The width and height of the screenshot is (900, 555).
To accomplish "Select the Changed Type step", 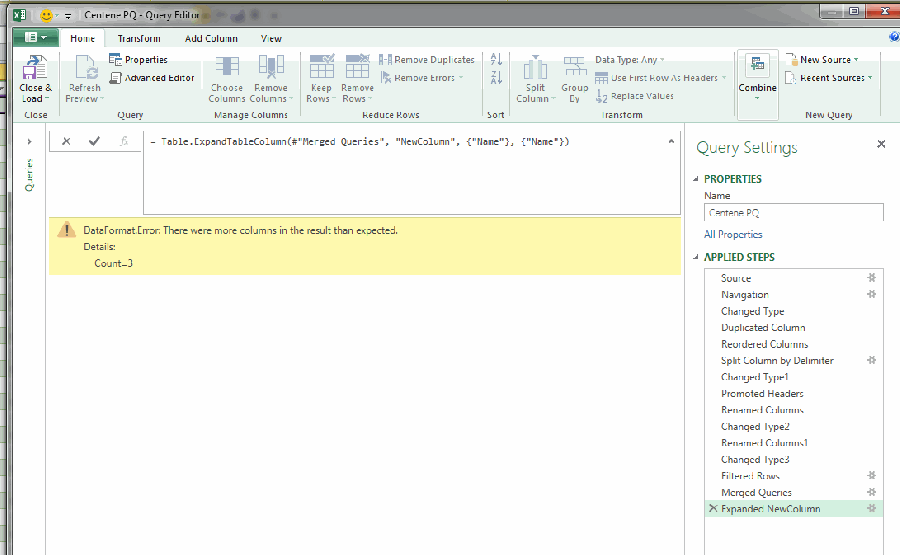I will pyautogui.click(x=752, y=311).
